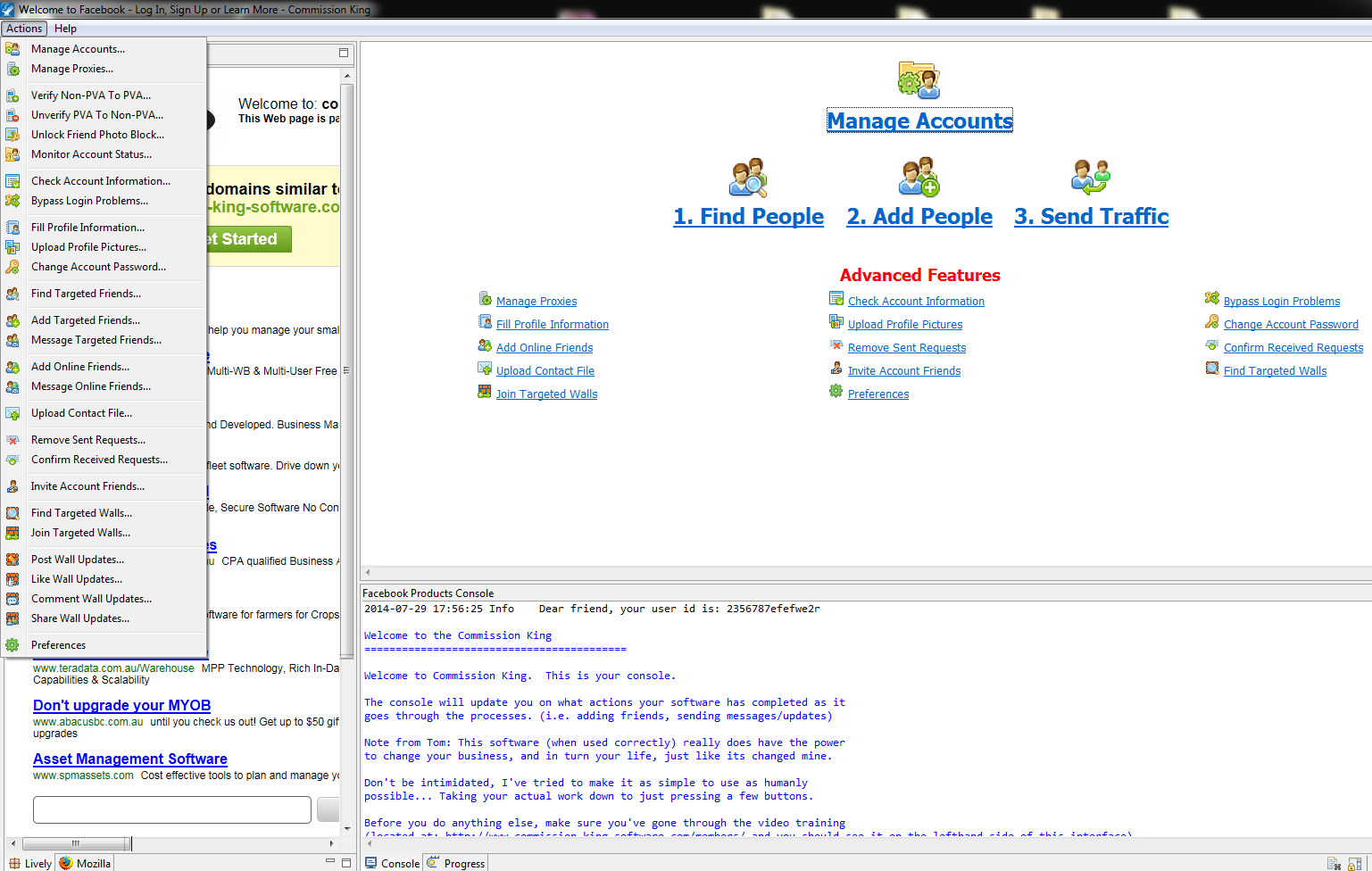Switch to the Progress tab
The height and width of the screenshot is (871, 1372).
(455, 863)
